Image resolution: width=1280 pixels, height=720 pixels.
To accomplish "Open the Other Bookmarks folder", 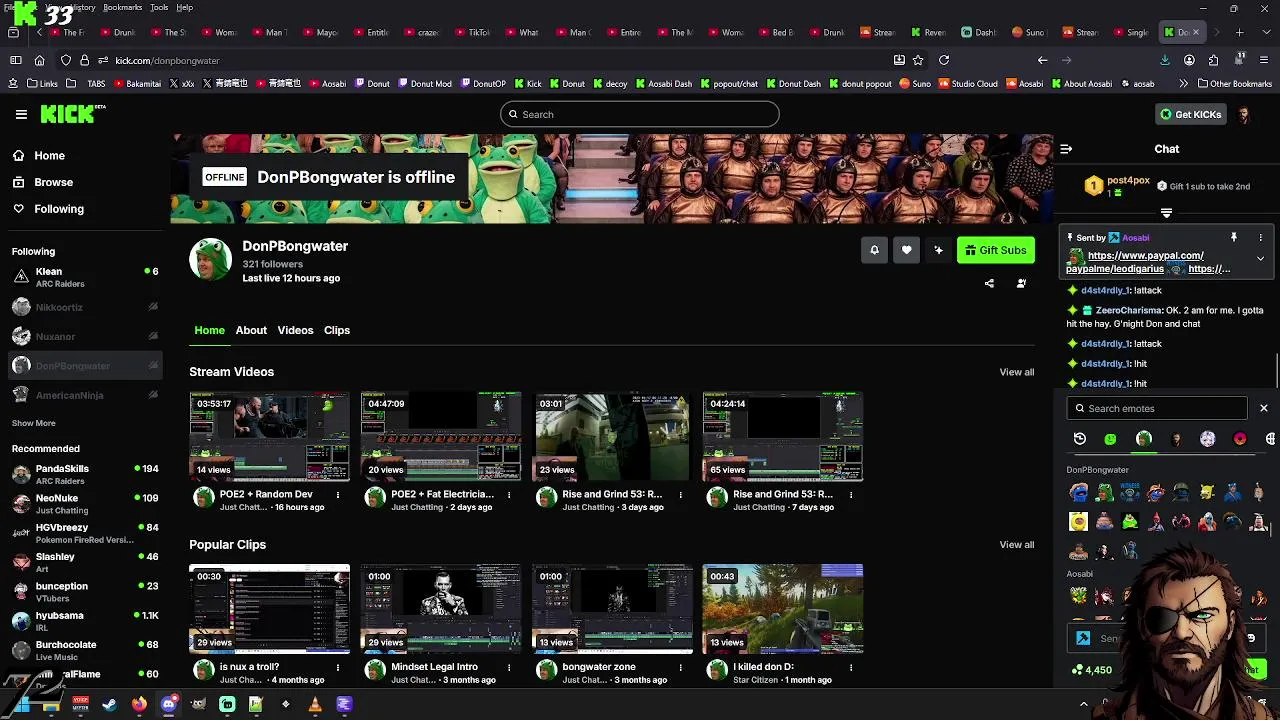I will click(1233, 84).
